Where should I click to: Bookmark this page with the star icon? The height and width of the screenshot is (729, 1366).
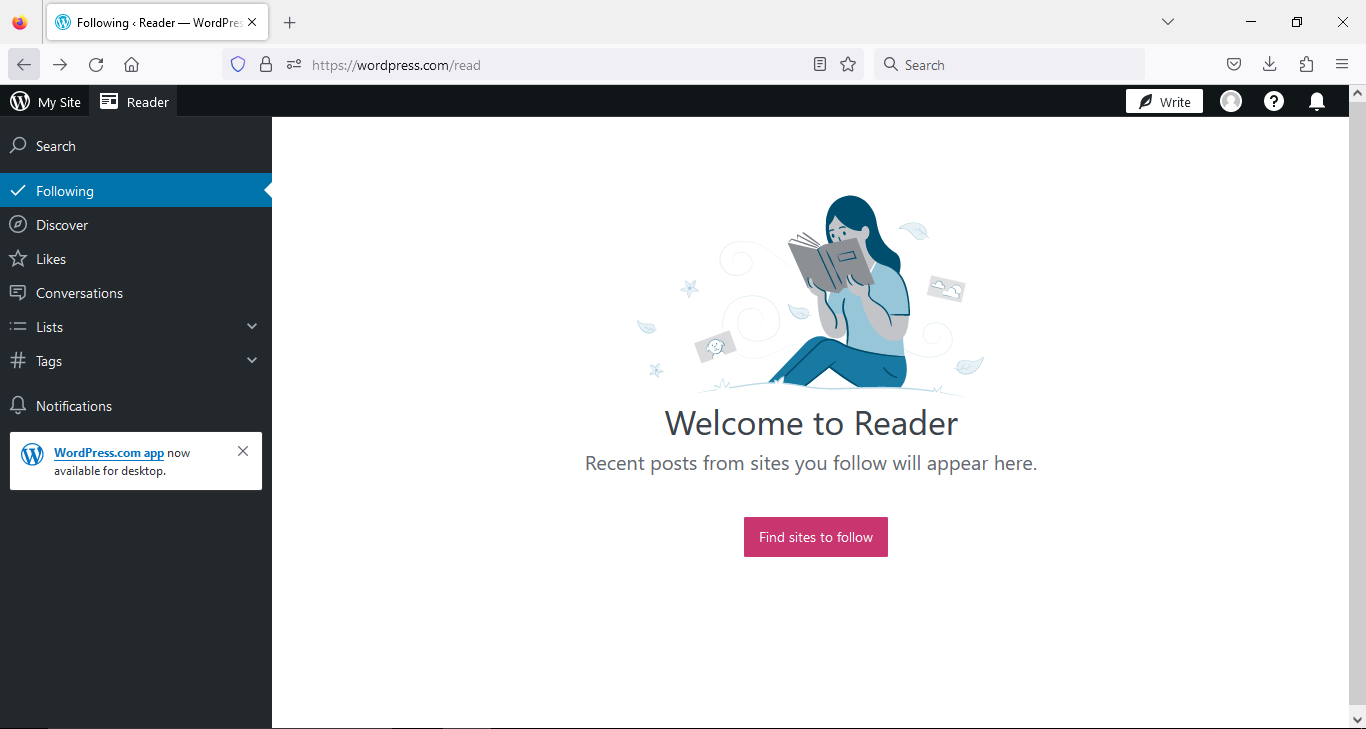coord(848,65)
